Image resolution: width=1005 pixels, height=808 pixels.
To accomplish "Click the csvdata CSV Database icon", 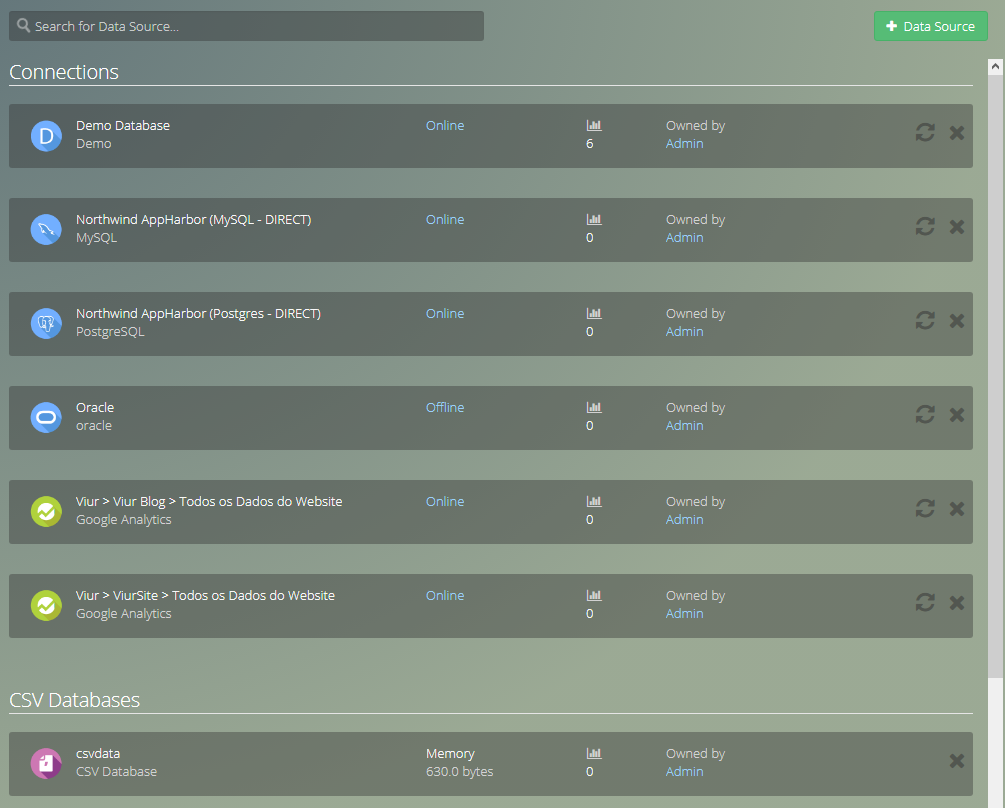I will click(46, 764).
